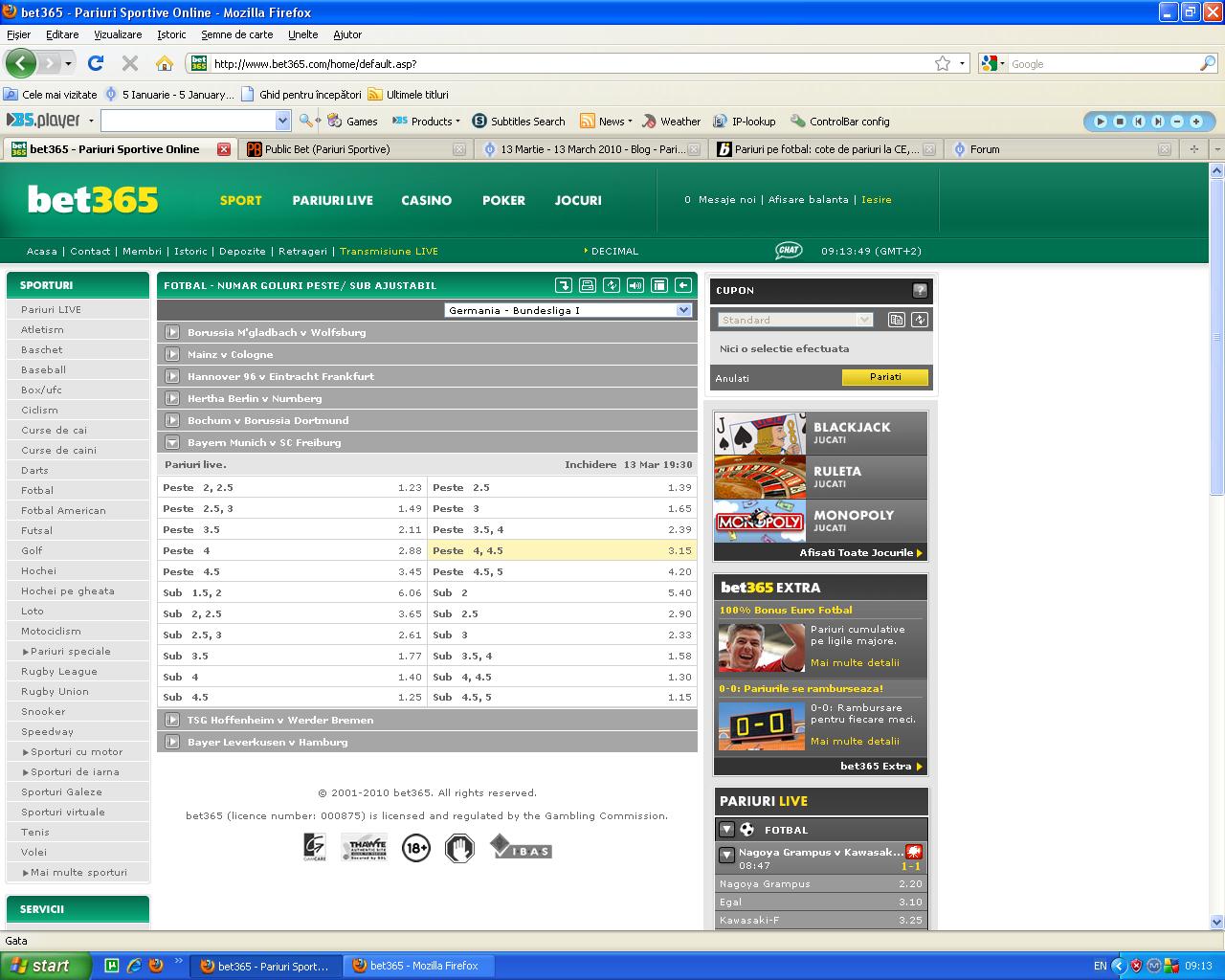Open Subtitles Search in B5 toolbar

click(519, 122)
